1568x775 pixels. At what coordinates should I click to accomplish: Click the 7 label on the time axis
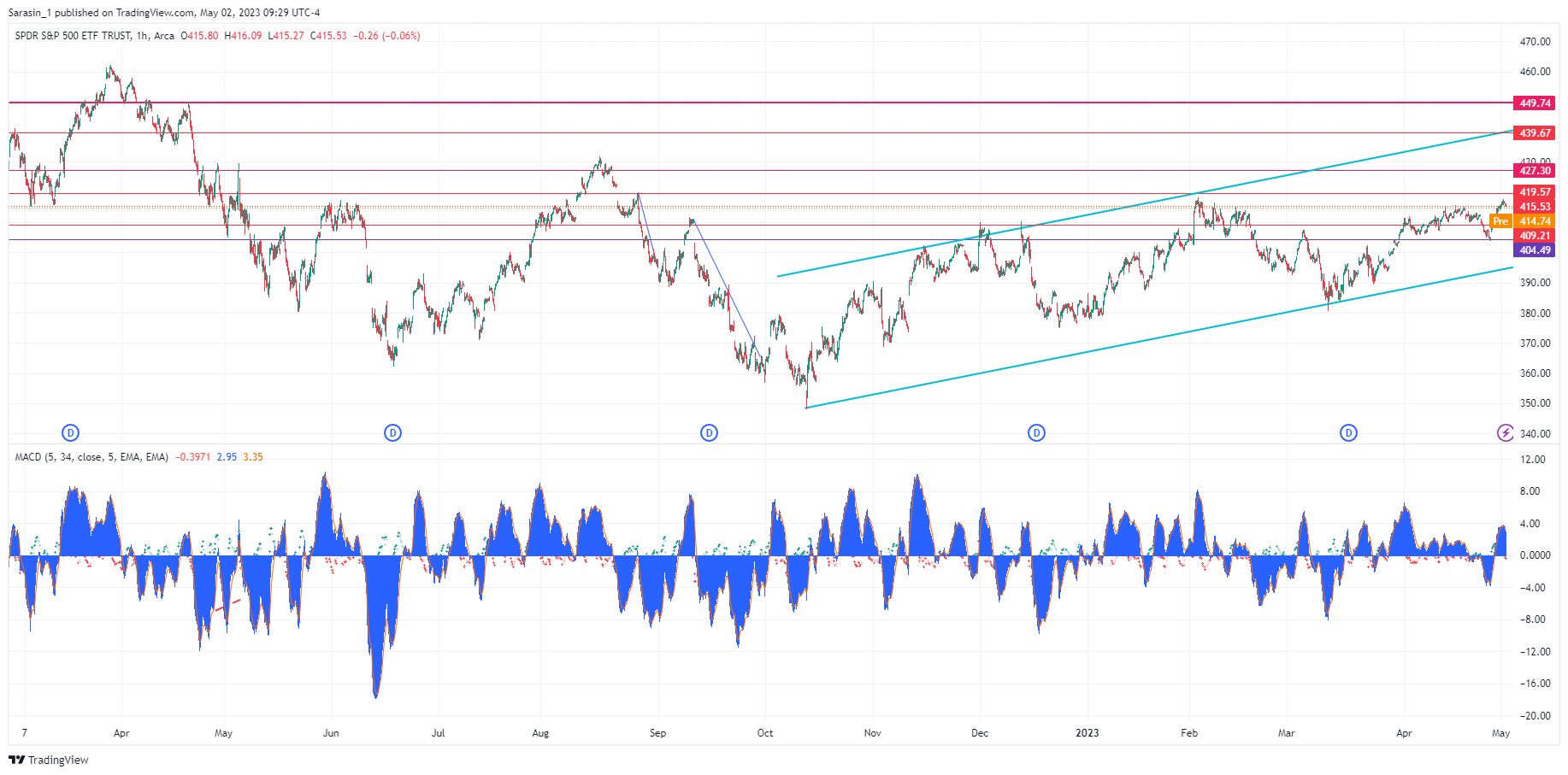25,733
